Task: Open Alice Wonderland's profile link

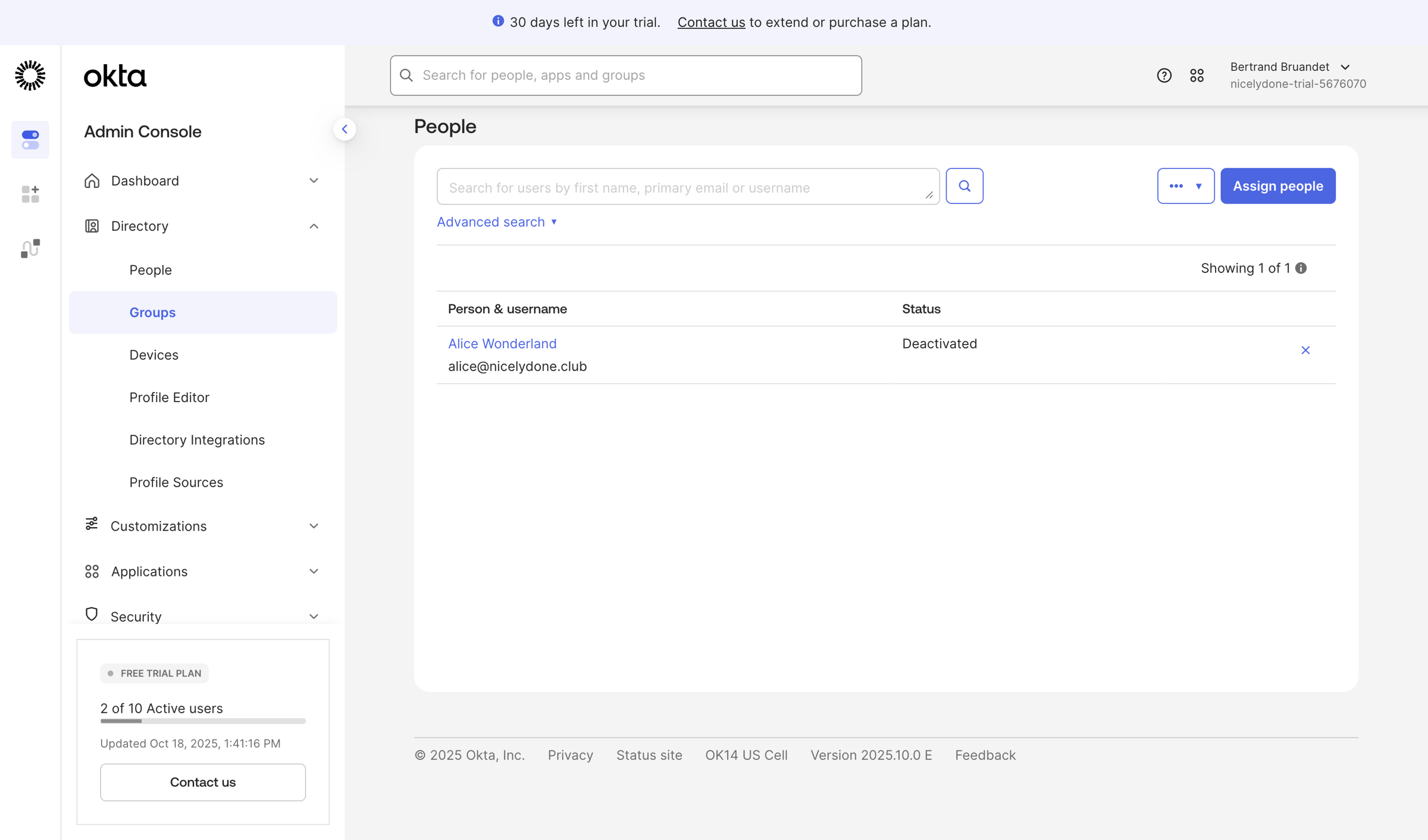Action: point(502,344)
